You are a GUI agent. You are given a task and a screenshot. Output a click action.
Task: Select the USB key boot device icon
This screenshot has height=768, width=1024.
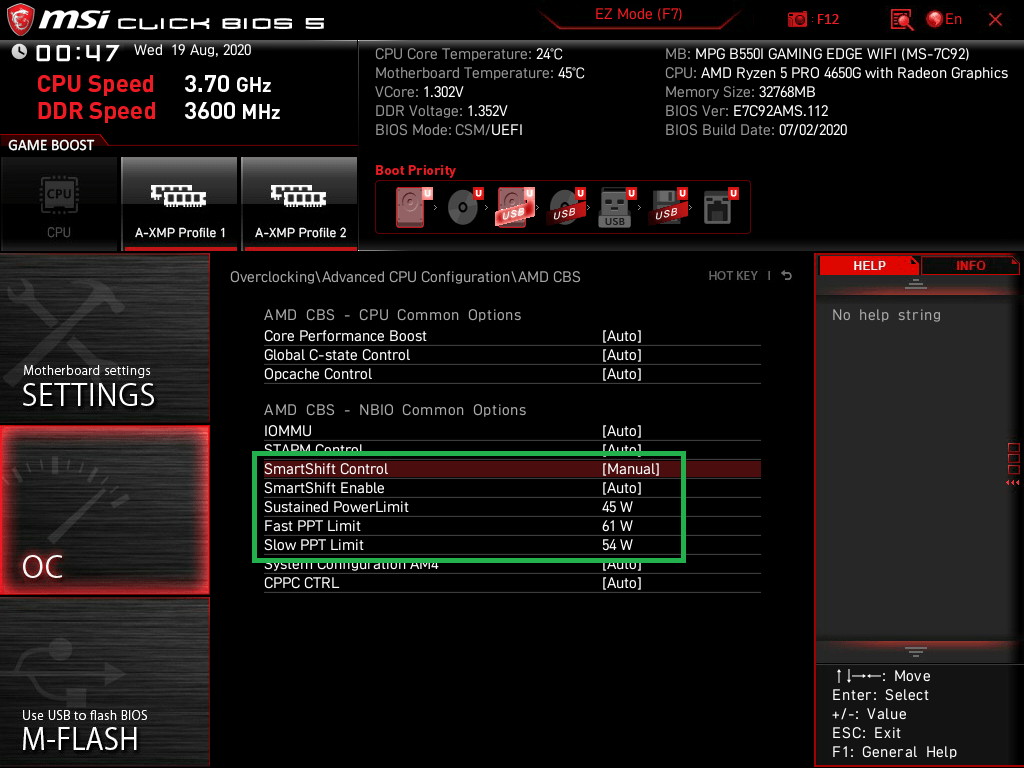[x=616, y=208]
